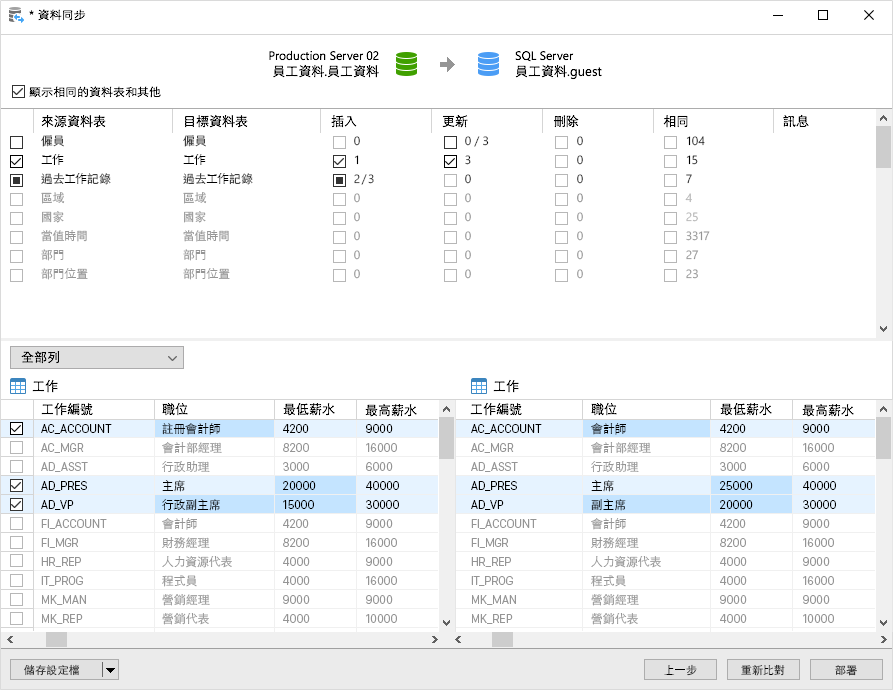Click the data sync app icon in title bar

point(16,15)
